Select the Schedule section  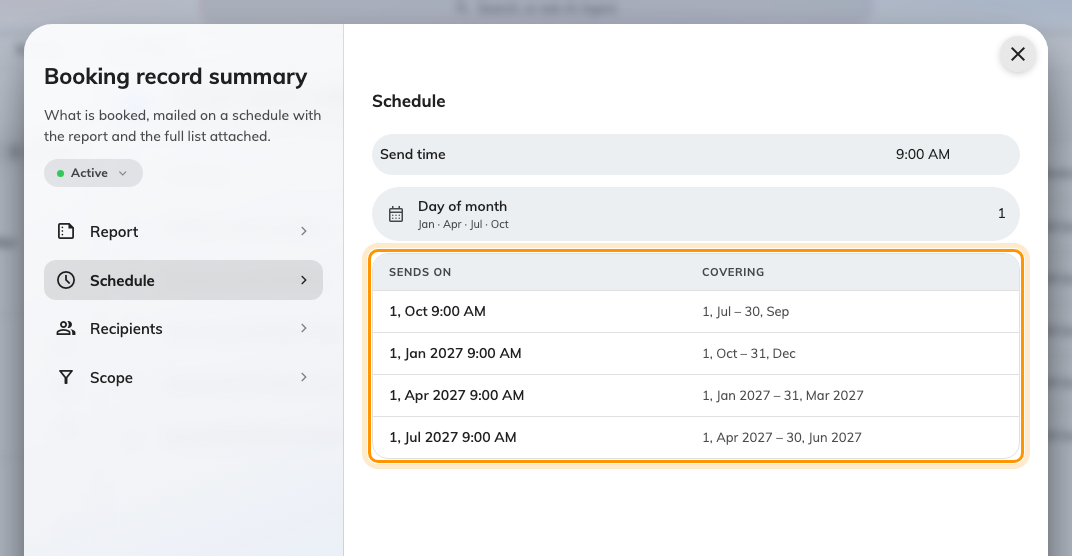183,280
